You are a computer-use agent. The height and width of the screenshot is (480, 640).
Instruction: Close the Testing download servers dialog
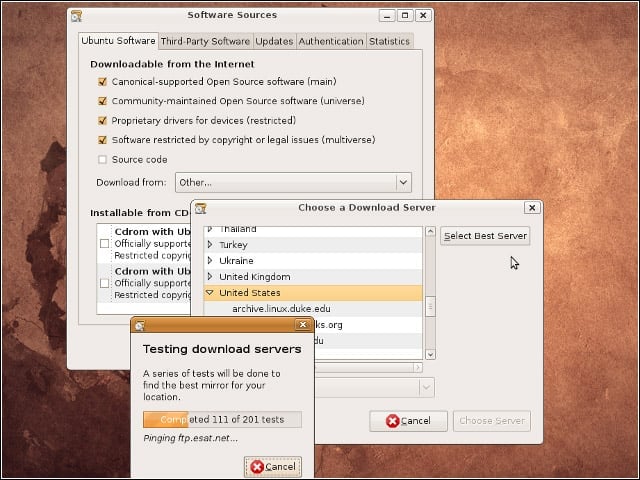[x=303, y=324]
